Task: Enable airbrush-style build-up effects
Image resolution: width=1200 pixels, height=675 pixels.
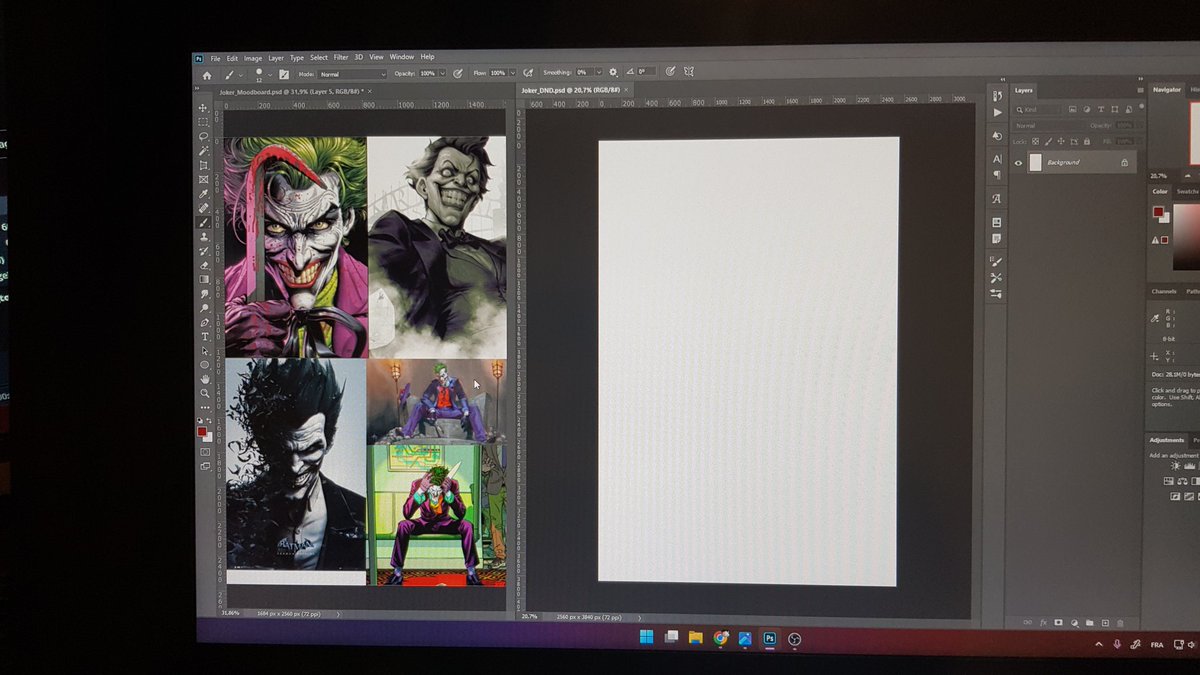Action: [x=529, y=73]
